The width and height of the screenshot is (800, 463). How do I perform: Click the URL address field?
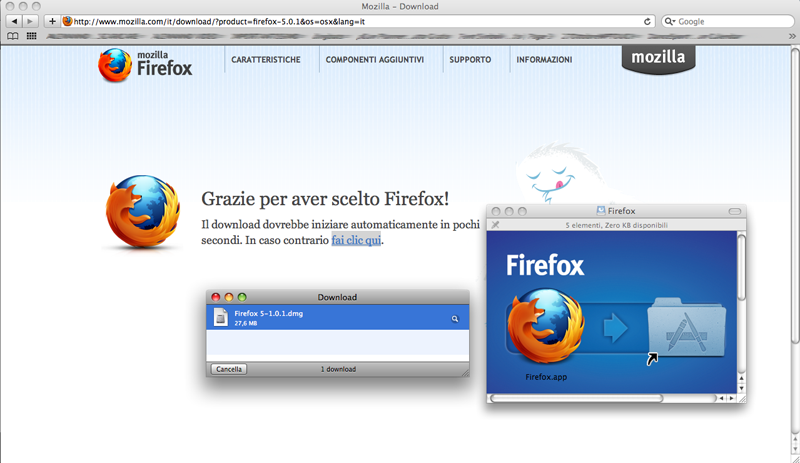(350, 21)
